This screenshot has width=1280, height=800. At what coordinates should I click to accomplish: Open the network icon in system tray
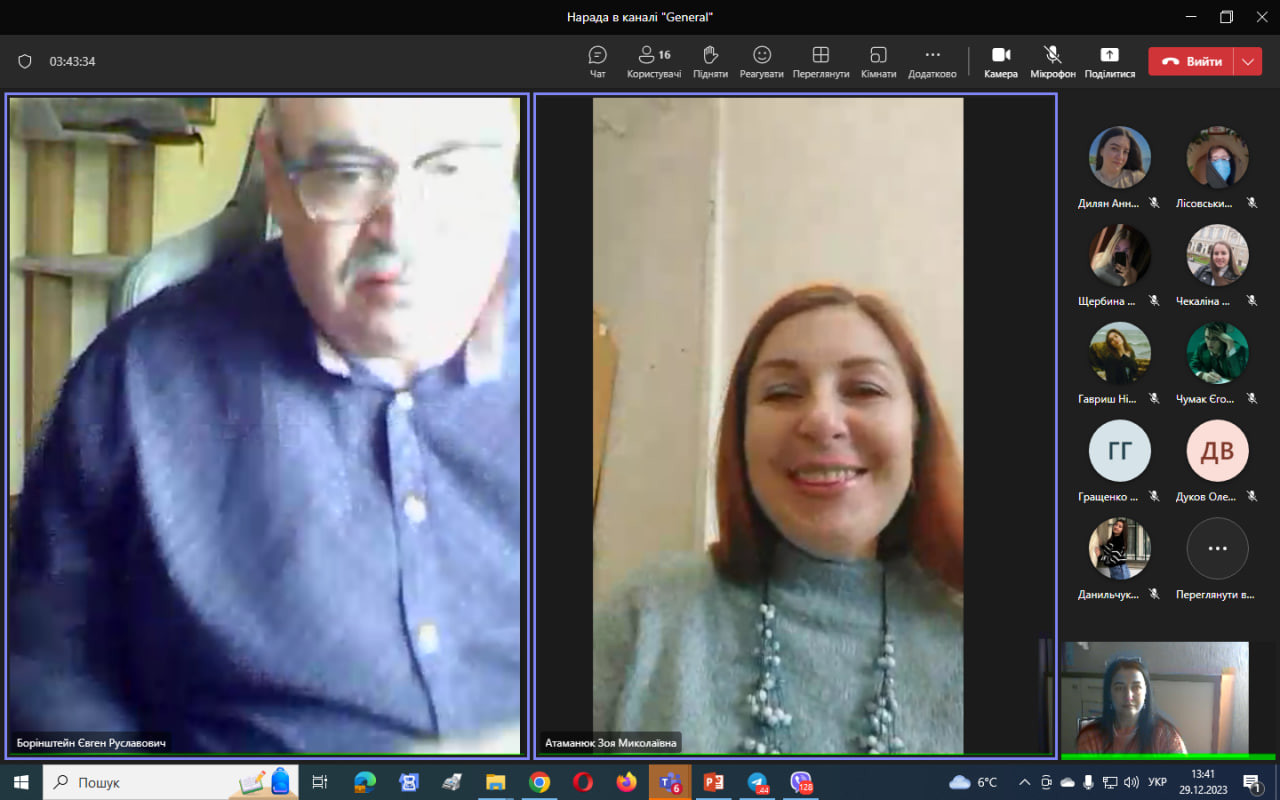1110,782
